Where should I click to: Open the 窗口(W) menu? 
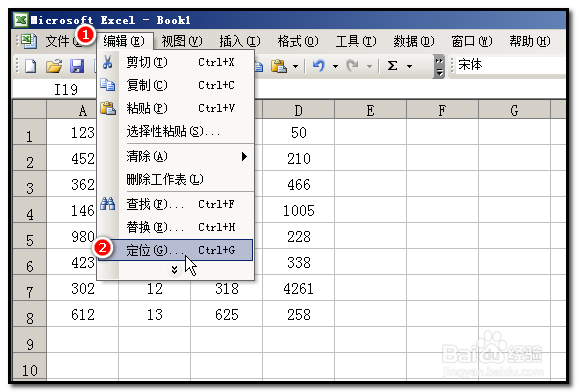[x=472, y=41]
